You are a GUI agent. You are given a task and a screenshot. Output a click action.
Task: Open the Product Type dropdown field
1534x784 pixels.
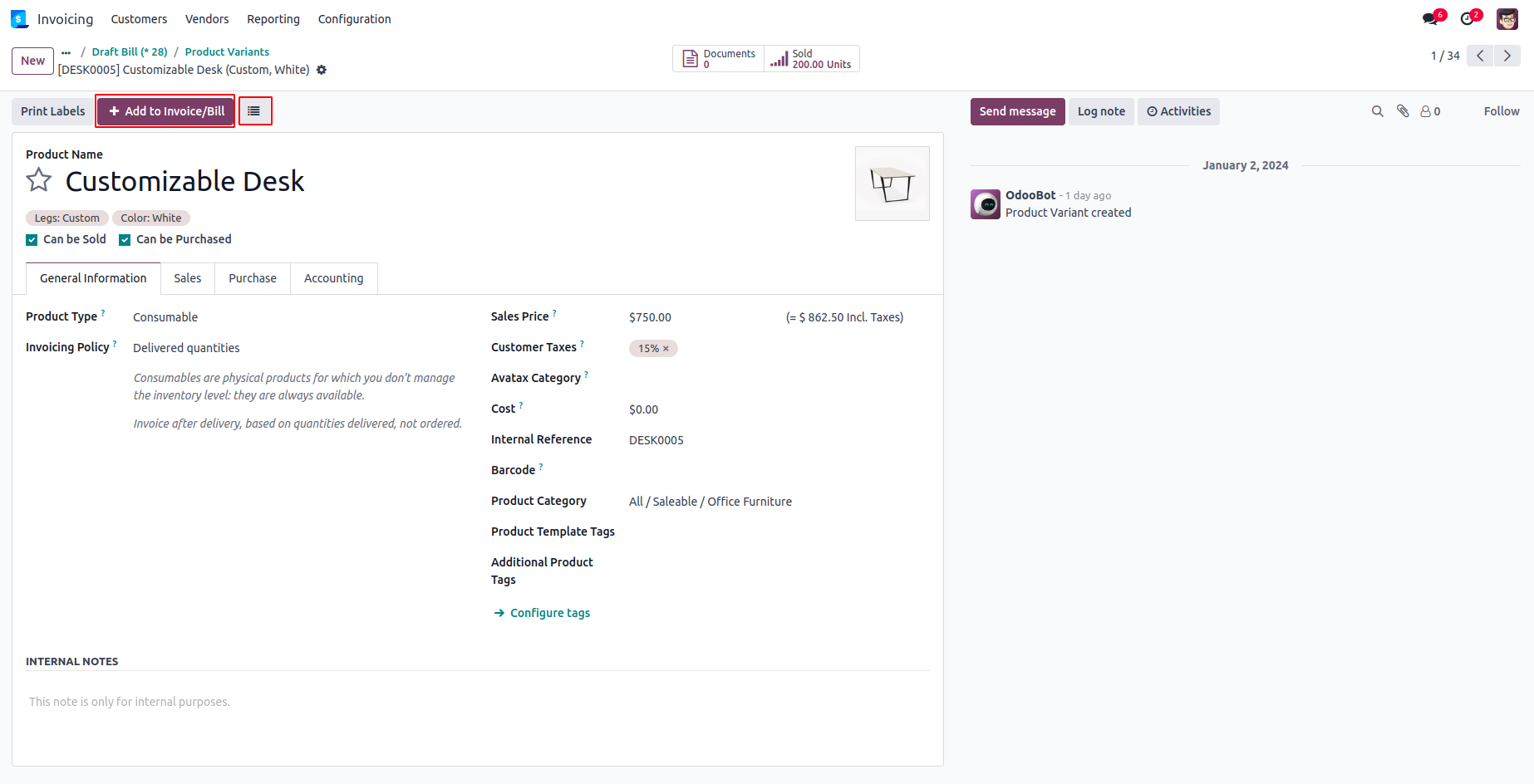pos(298,317)
